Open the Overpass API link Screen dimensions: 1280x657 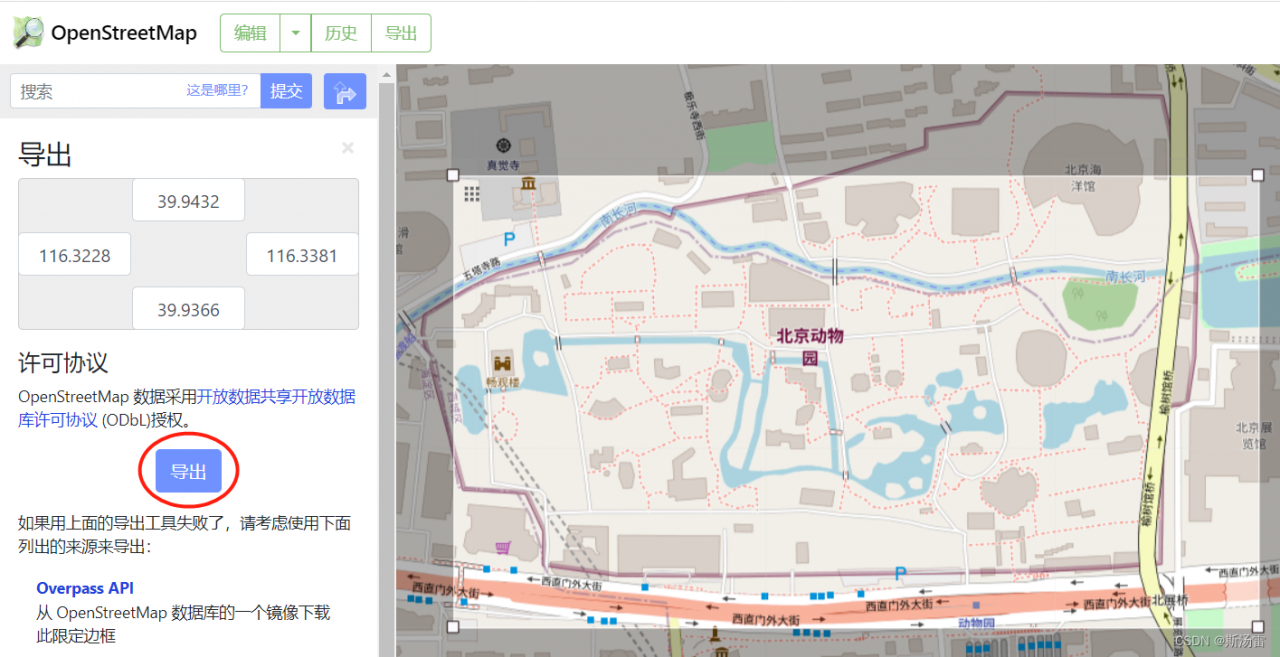[x=85, y=588]
